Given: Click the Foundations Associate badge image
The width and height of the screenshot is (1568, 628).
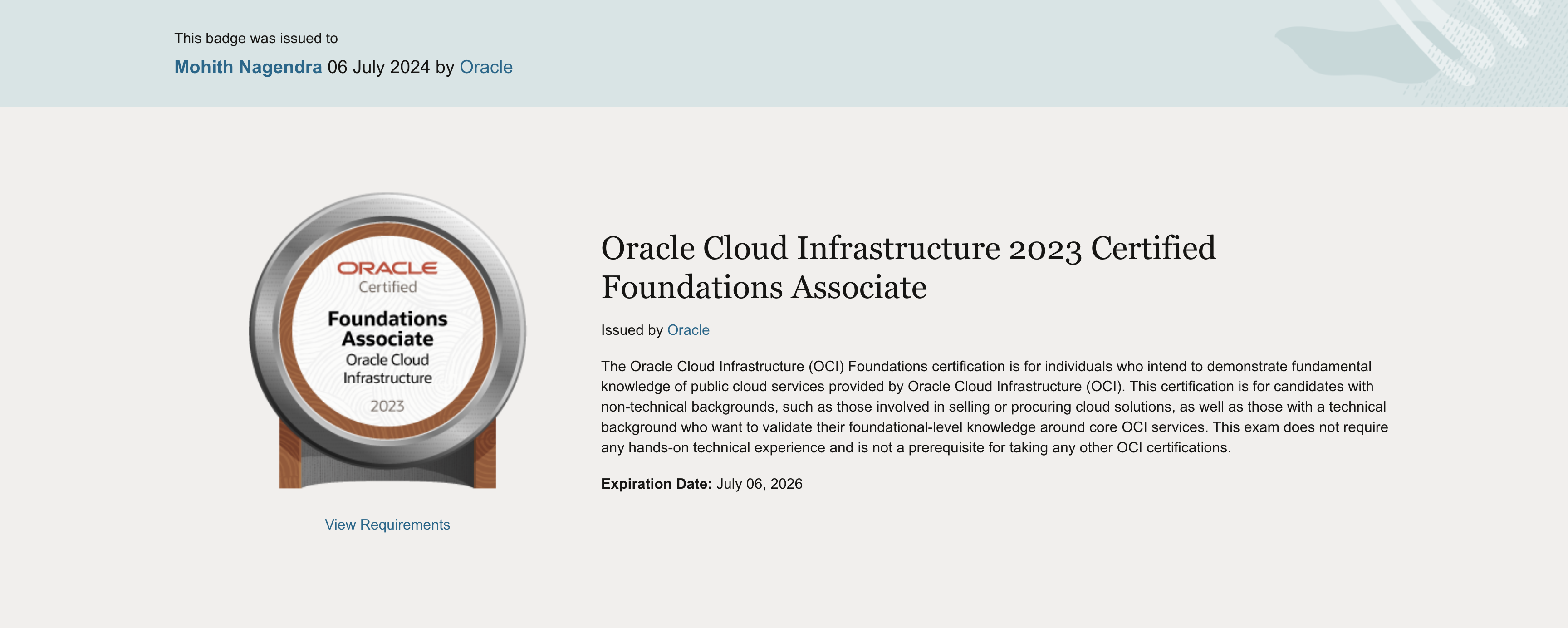Looking at the screenshot, I should point(387,341).
